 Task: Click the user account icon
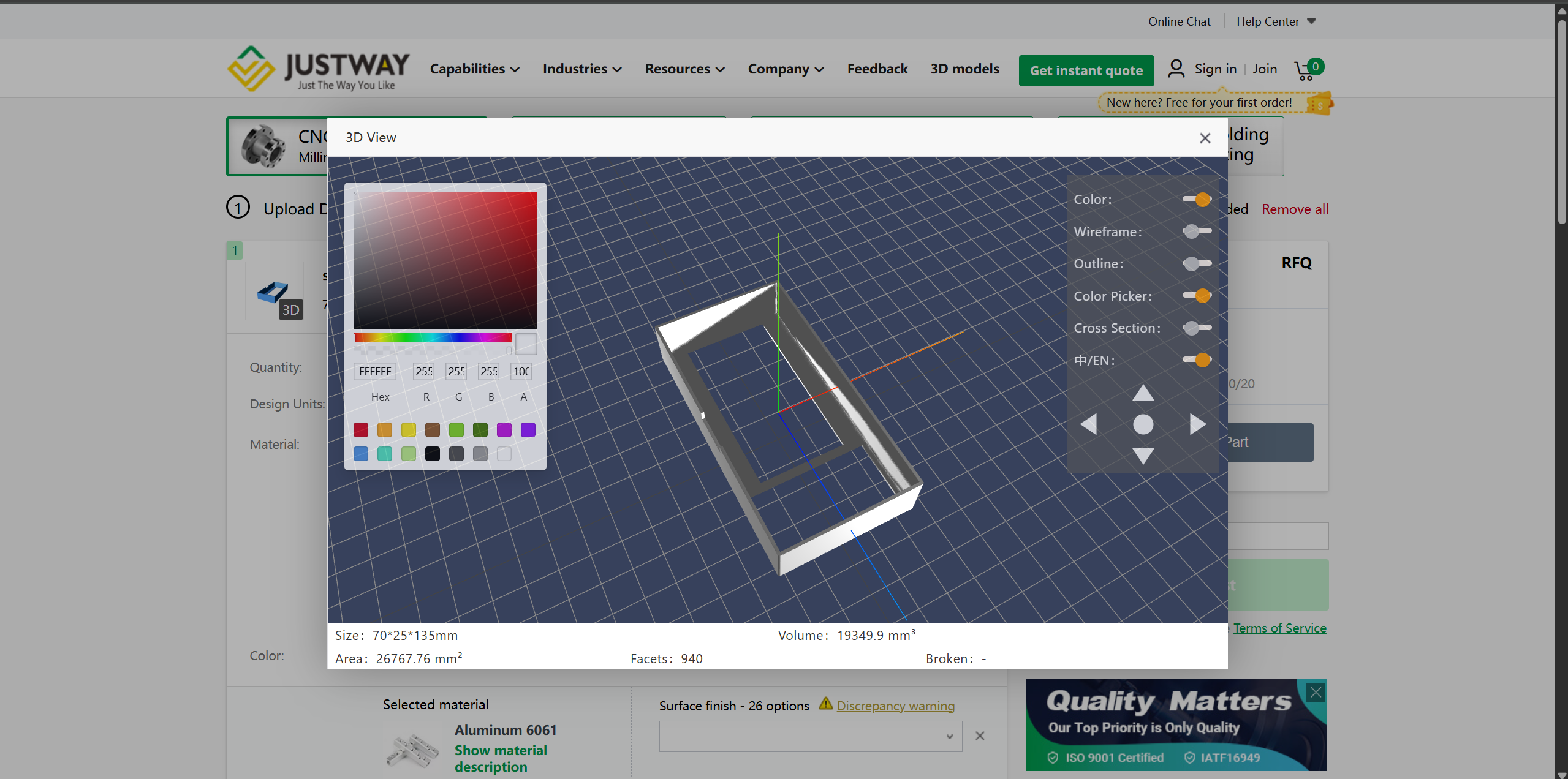[x=1176, y=69]
